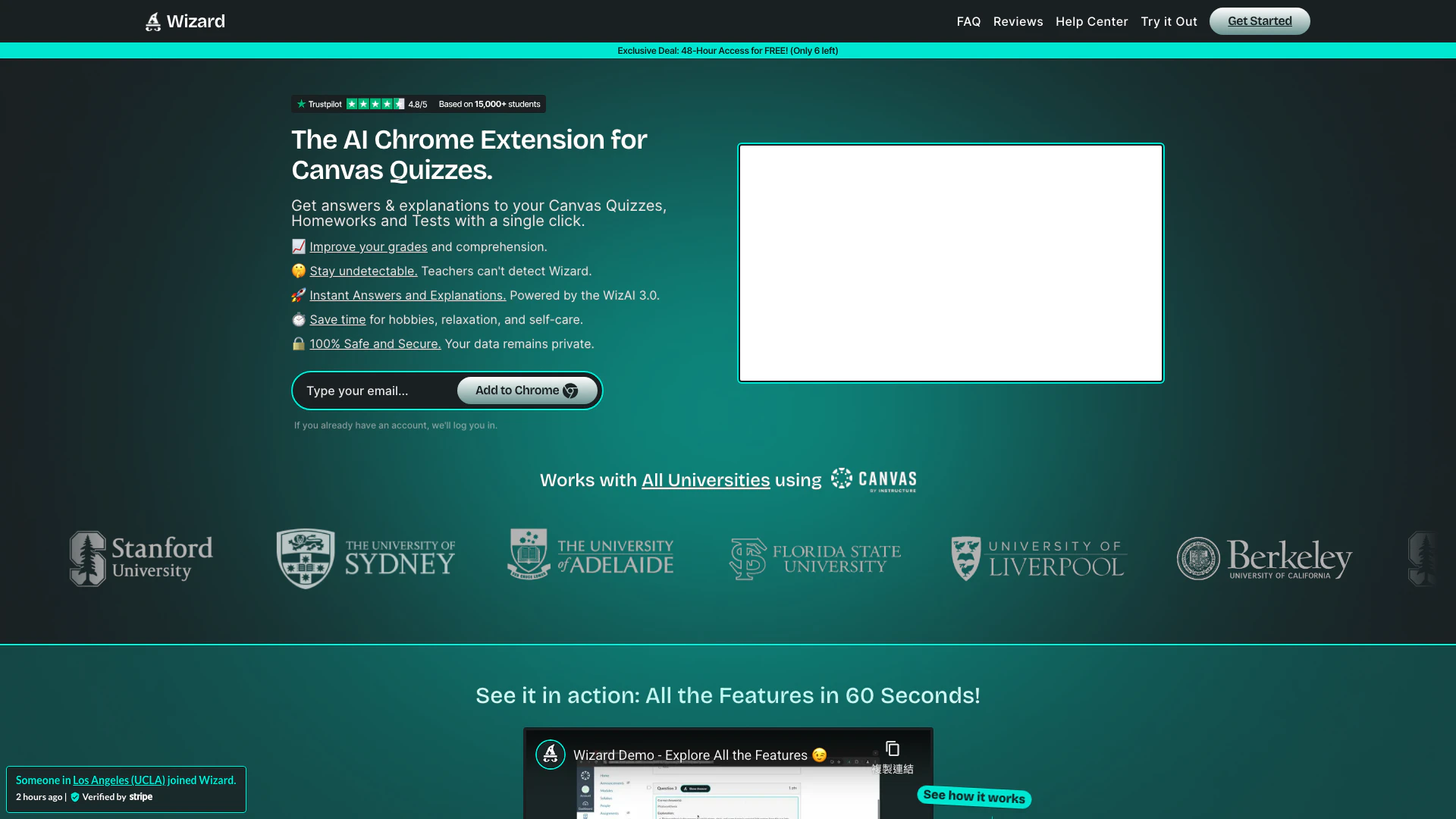Click the Canvas by Instructure logo
This screenshot has width=1456, height=819.
(874, 480)
